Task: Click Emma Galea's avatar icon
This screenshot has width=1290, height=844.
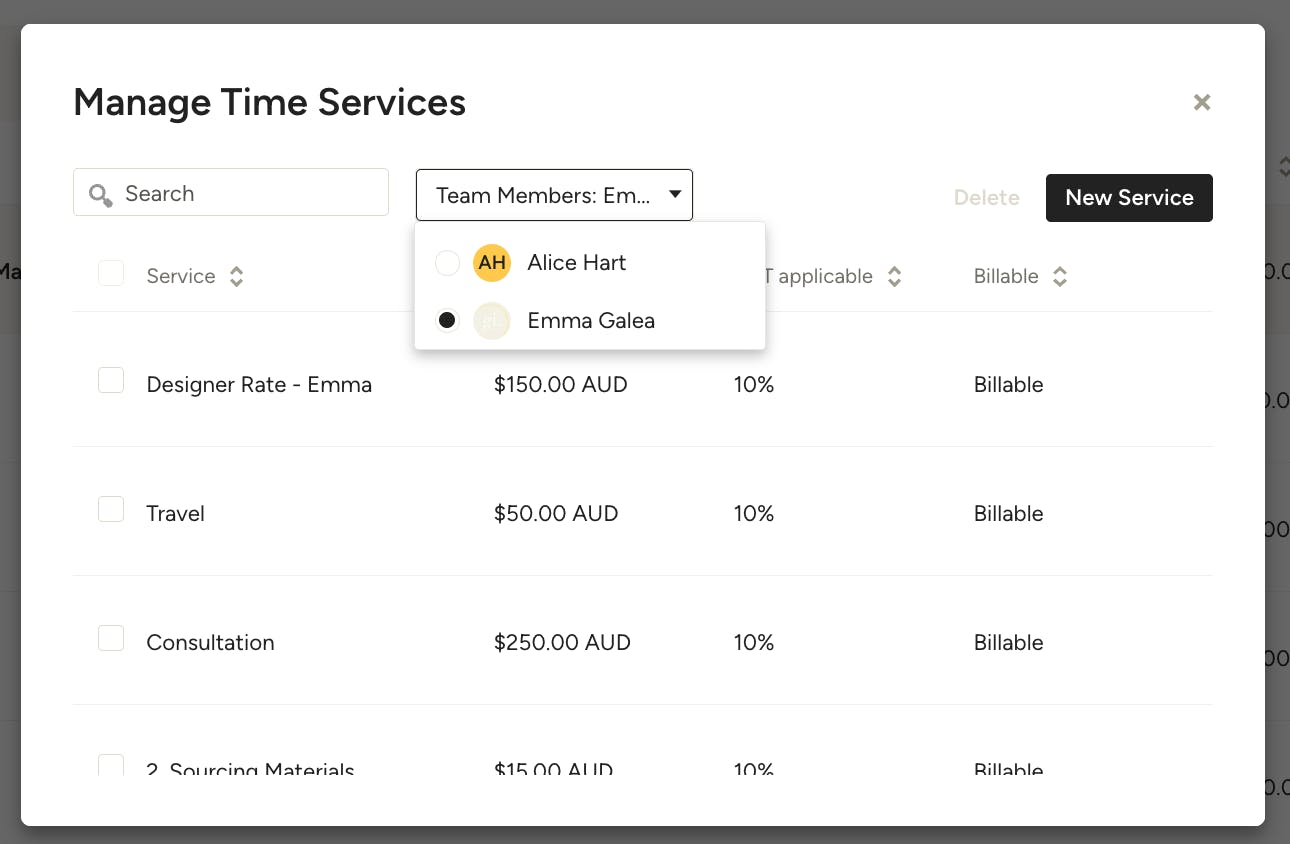Action: point(491,321)
